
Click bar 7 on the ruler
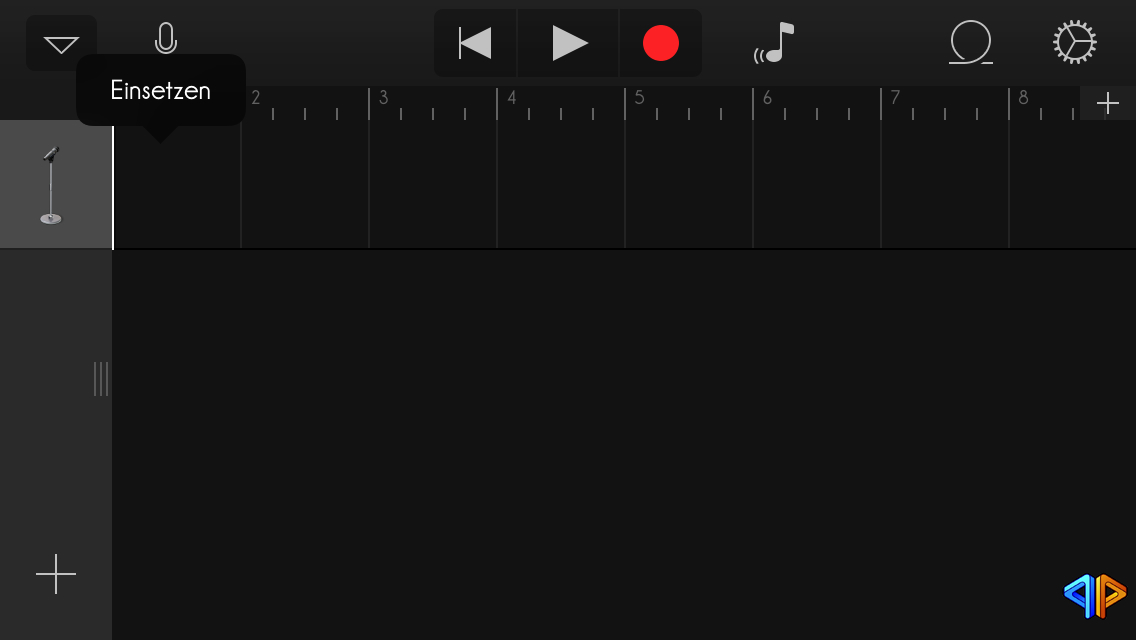[895, 98]
